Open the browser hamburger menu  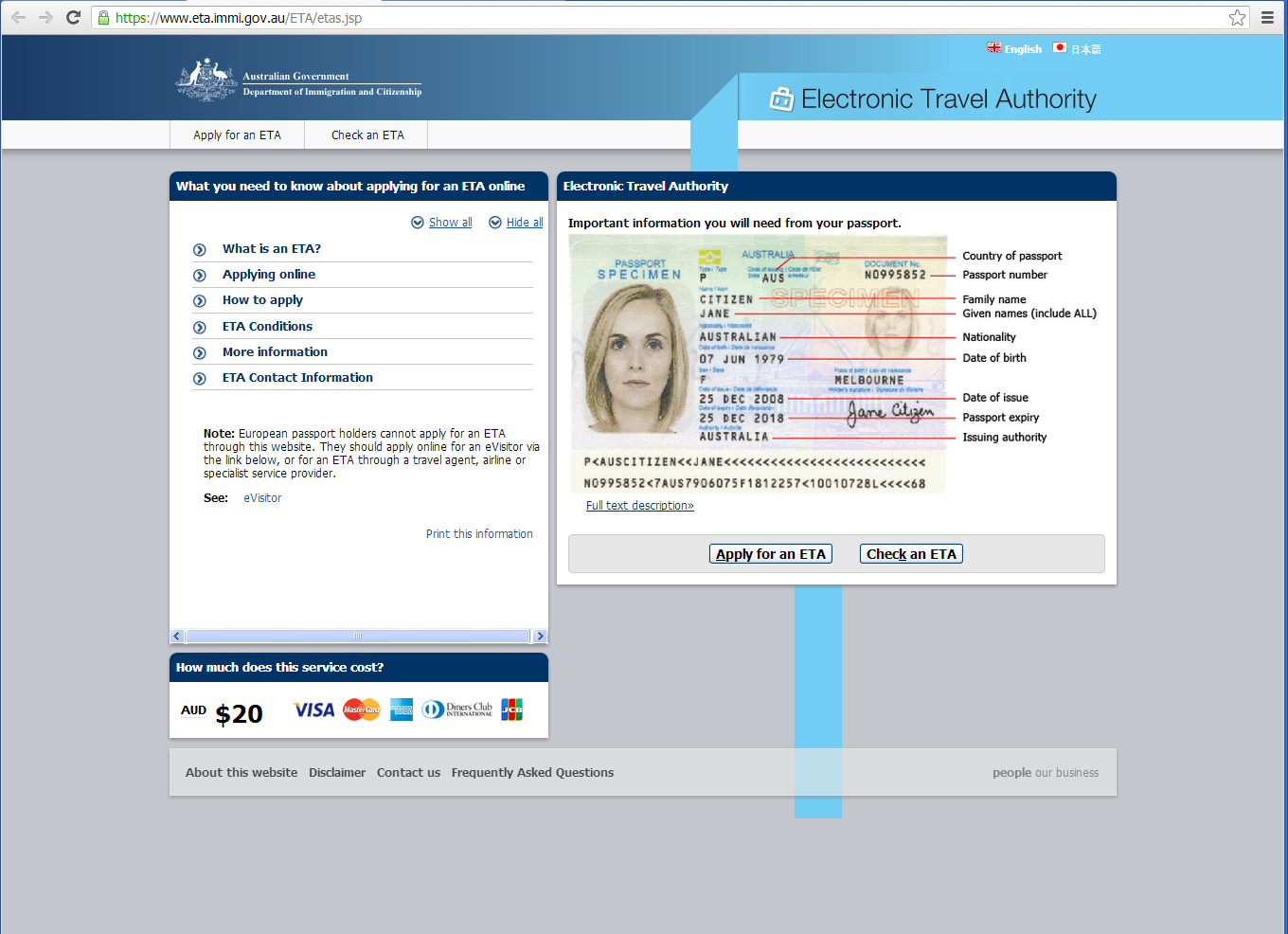[1267, 17]
